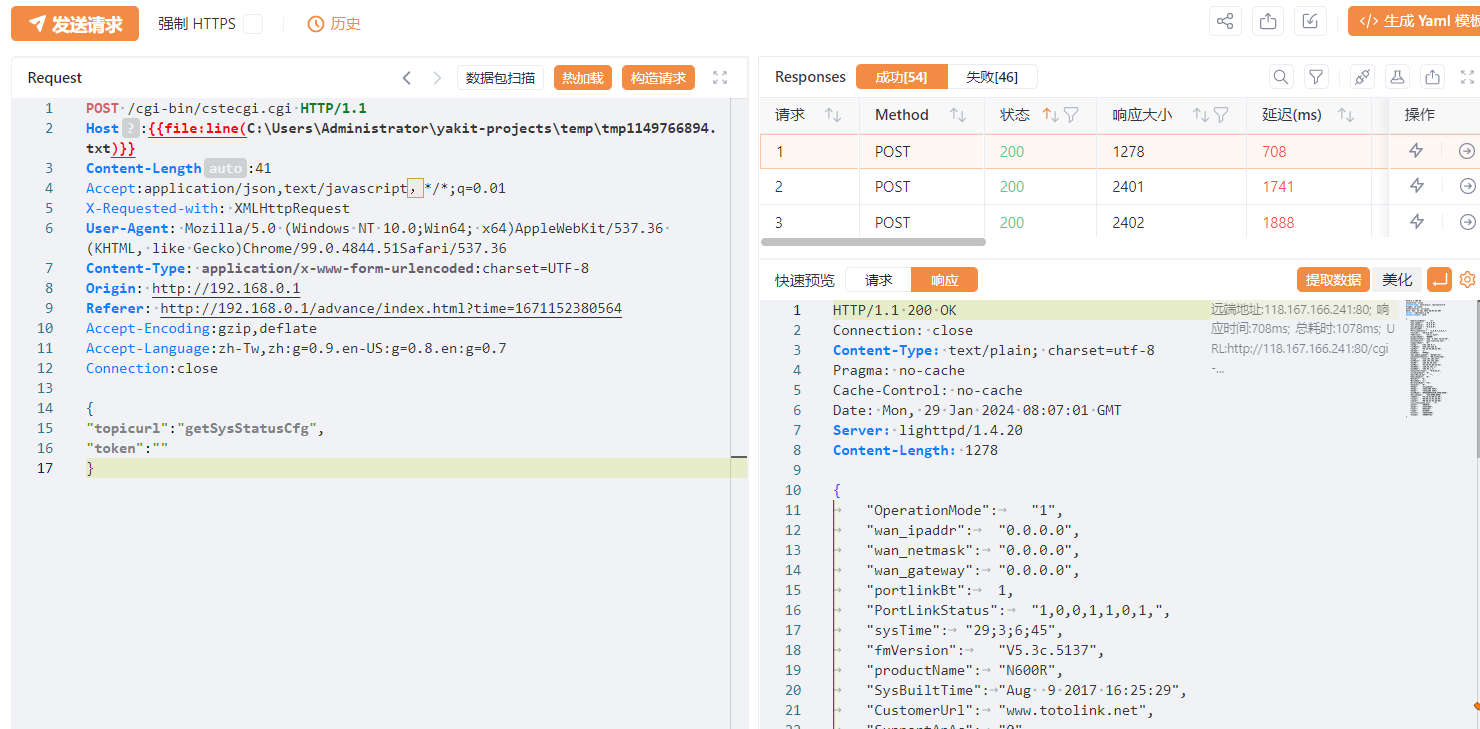Click the import icon left of 生成 Yaml 模板

tap(1310, 22)
